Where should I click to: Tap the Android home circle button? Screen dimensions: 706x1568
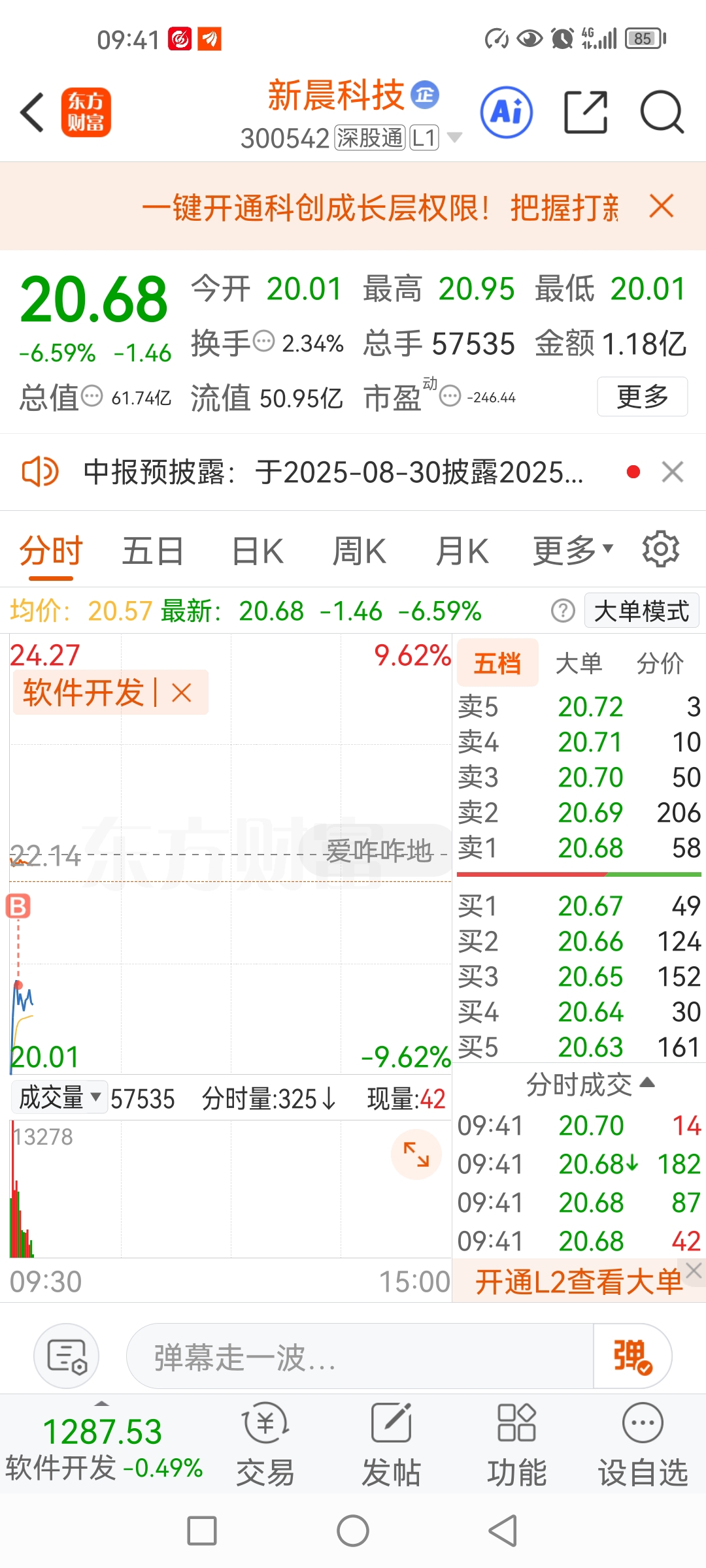click(x=353, y=1531)
